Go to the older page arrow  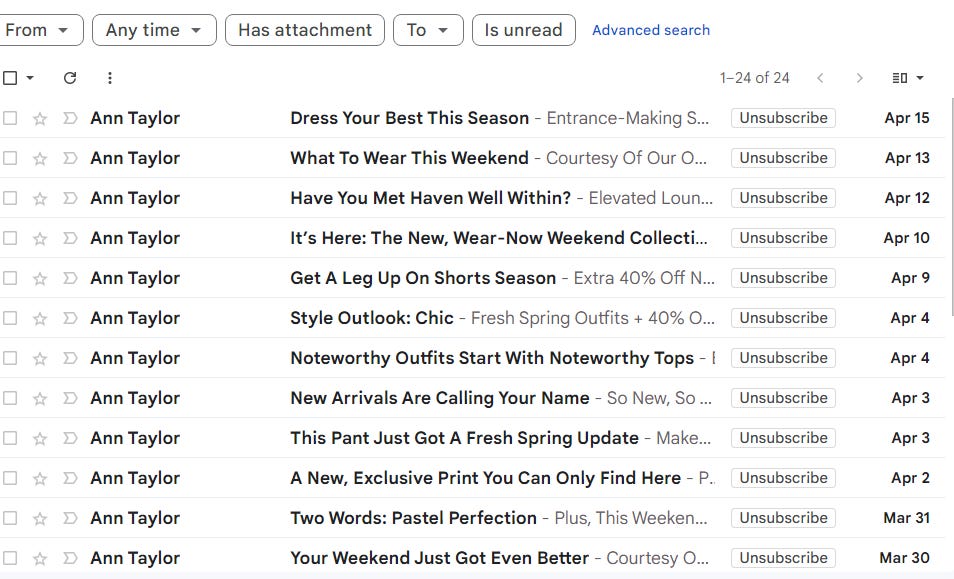[x=859, y=78]
